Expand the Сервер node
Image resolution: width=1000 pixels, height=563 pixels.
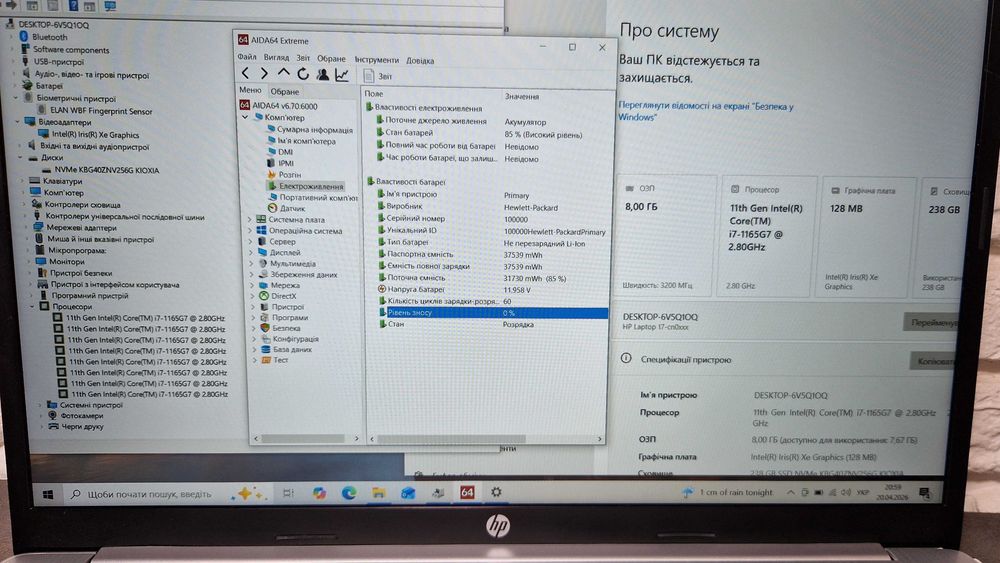click(251, 242)
